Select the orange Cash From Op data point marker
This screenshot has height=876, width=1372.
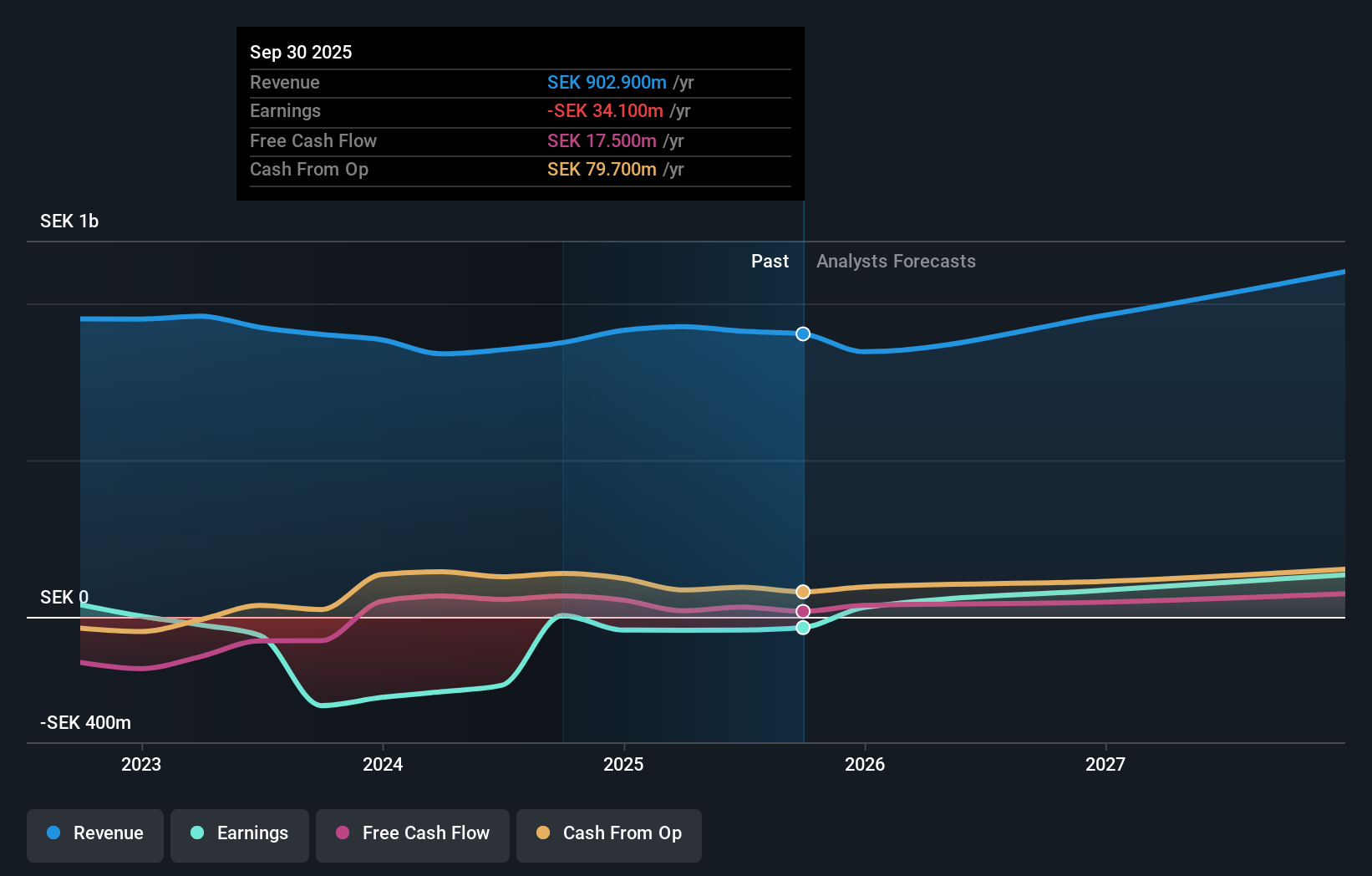[x=803, y=591]
